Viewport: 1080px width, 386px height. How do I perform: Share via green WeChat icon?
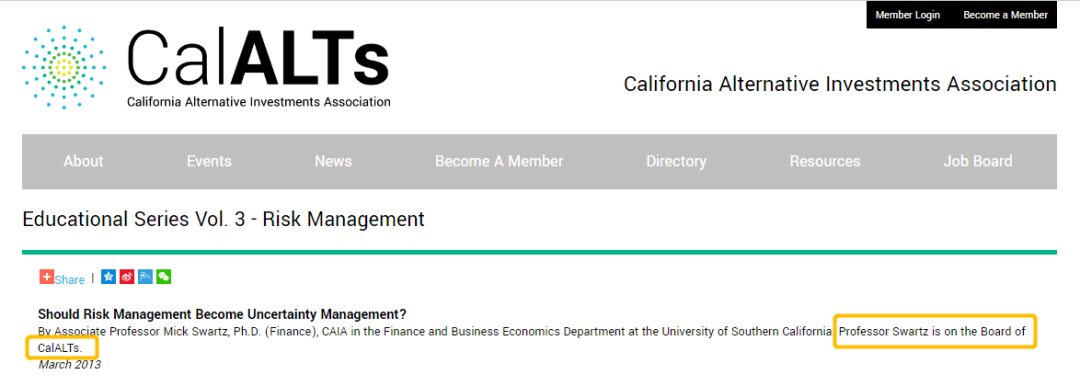tap(163, 277)
